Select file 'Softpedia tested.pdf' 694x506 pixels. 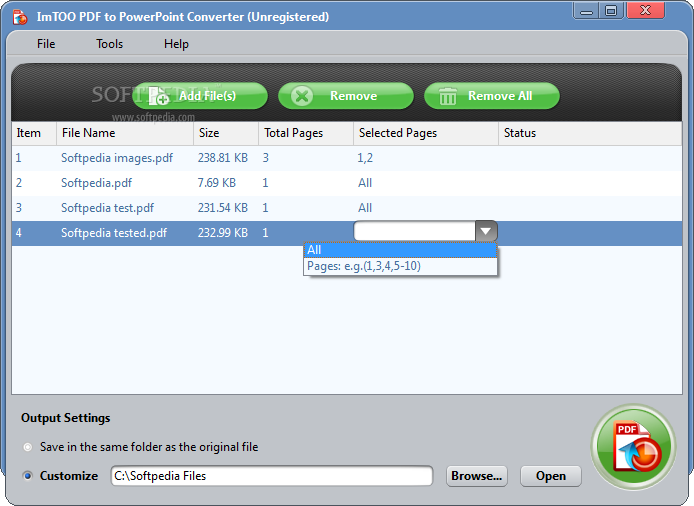pyautogui.click(x=114, y=233)
